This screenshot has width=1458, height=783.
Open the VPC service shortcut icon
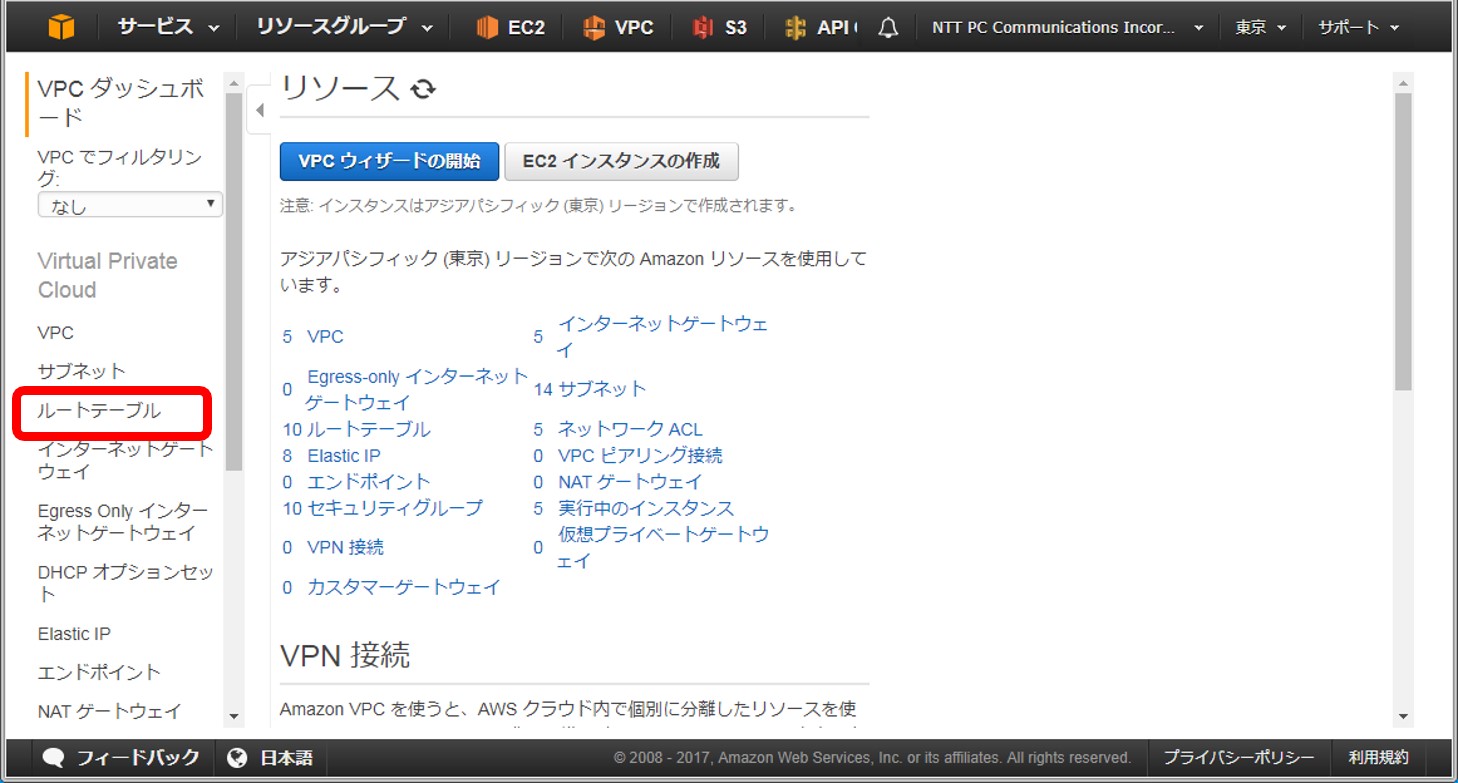tap(594, 28)
